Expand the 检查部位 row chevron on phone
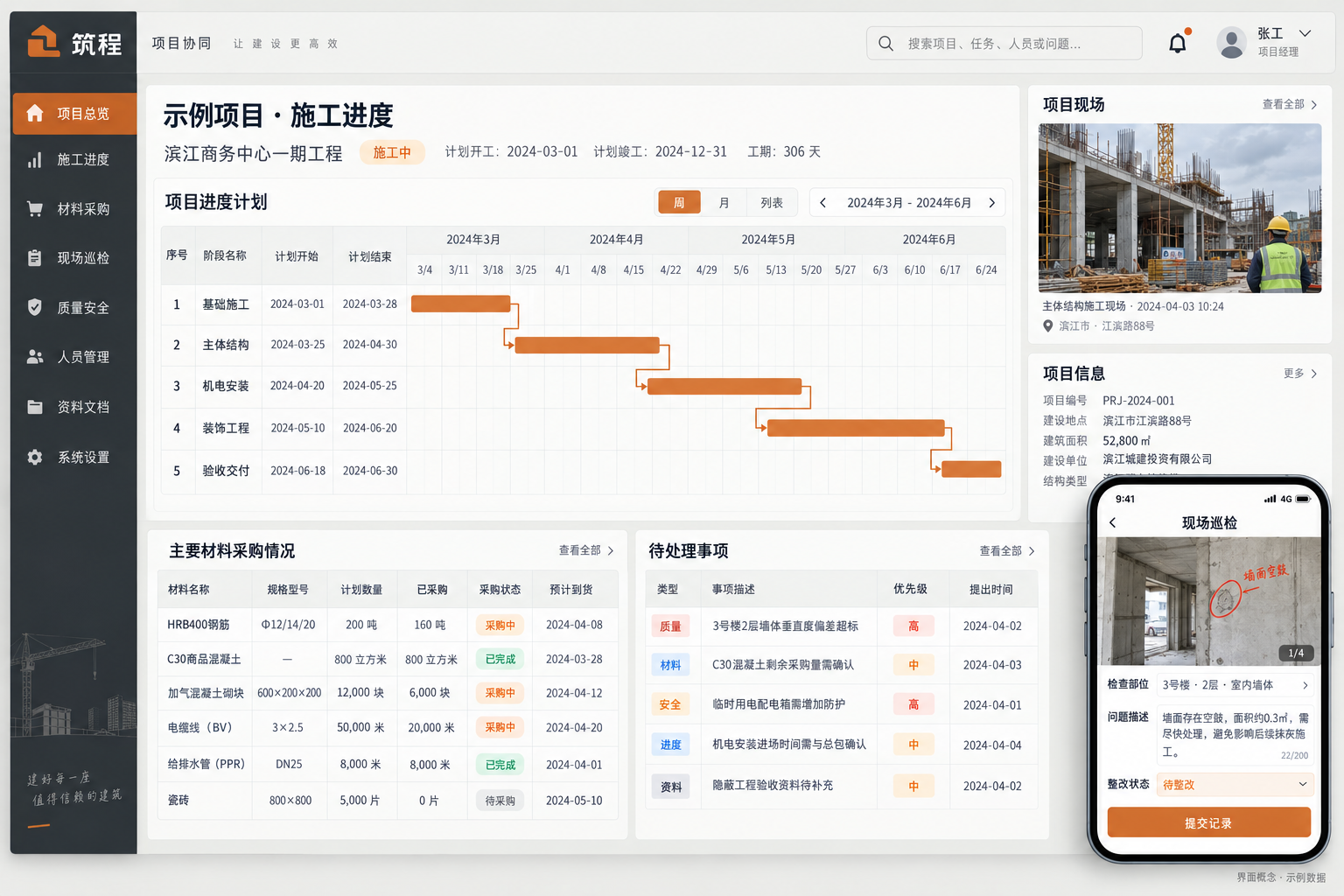This screenshot has width=1344, height=896. [x=1305, y=685]
